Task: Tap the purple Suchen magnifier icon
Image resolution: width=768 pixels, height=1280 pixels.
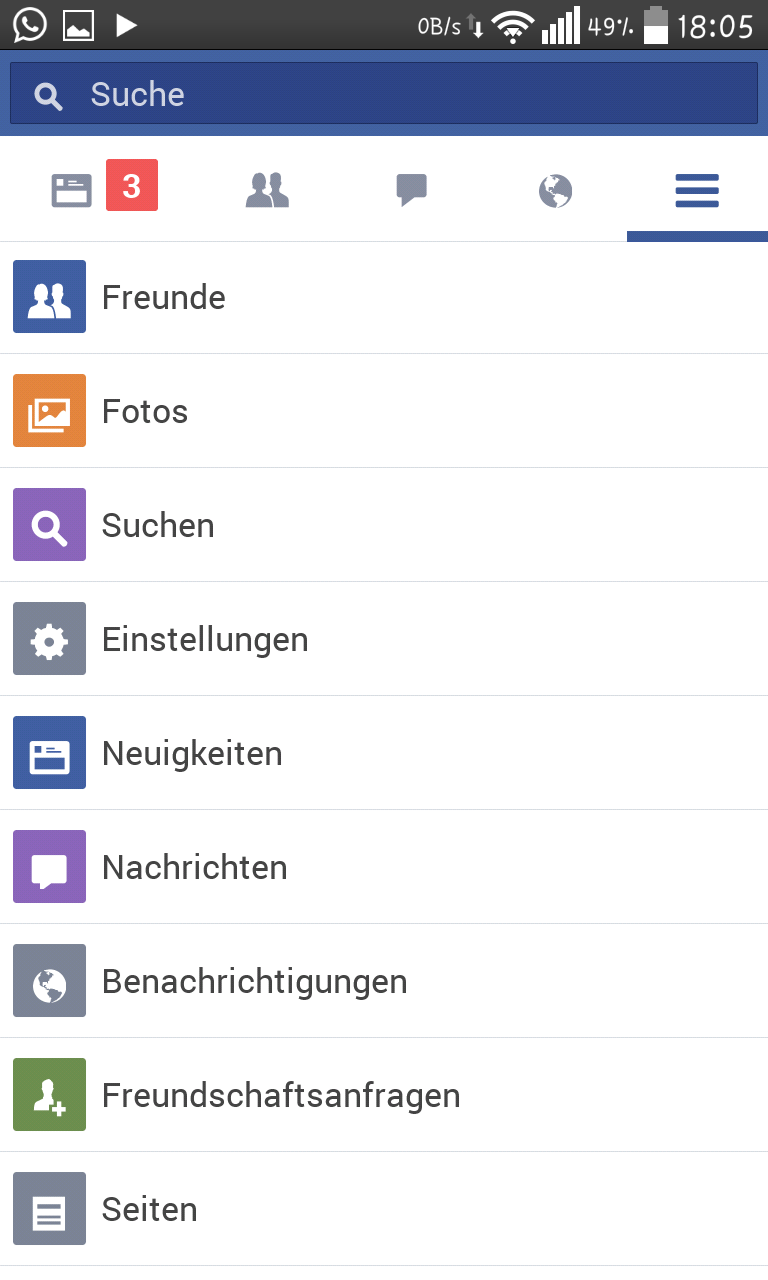Action: [x=49, y=525]
